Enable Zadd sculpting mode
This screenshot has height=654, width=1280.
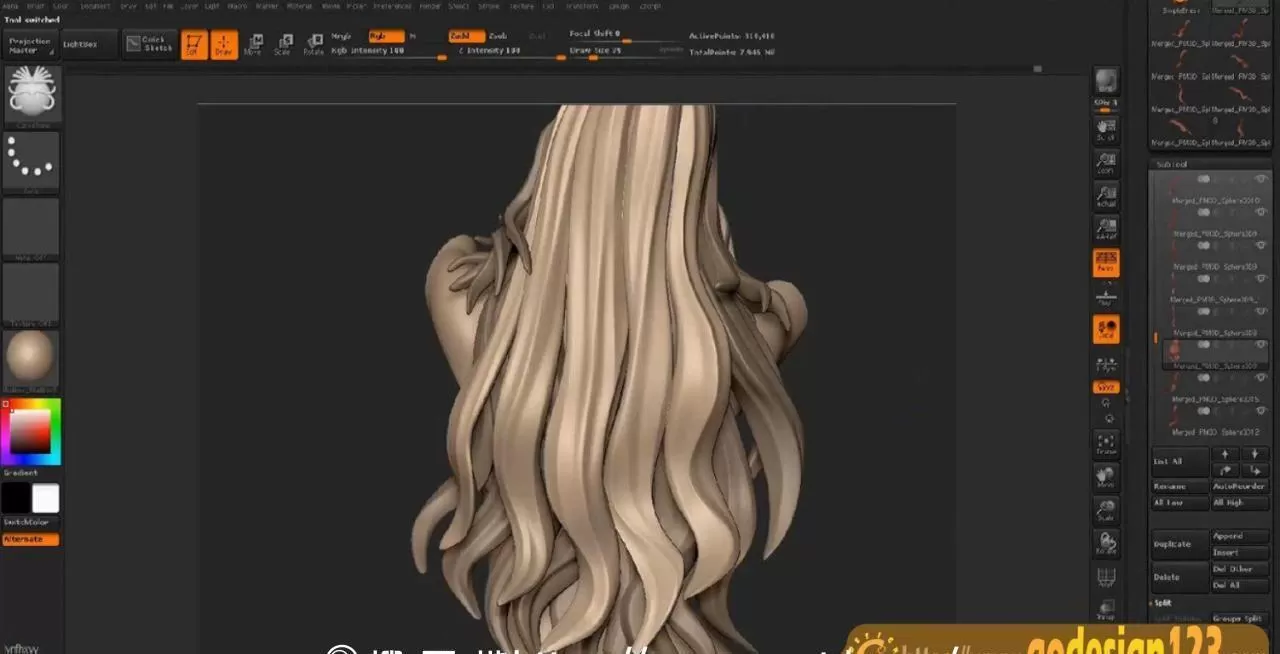[x=464, y=37]
